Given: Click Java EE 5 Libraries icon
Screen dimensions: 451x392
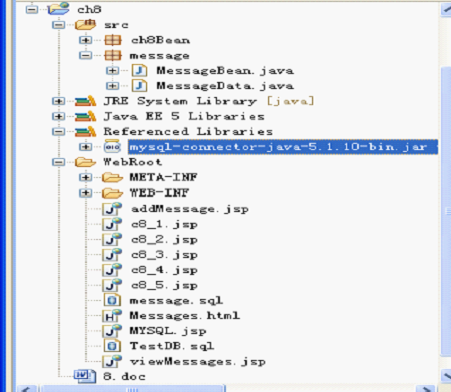Looking at the screenshot, I should coord(85,116).
